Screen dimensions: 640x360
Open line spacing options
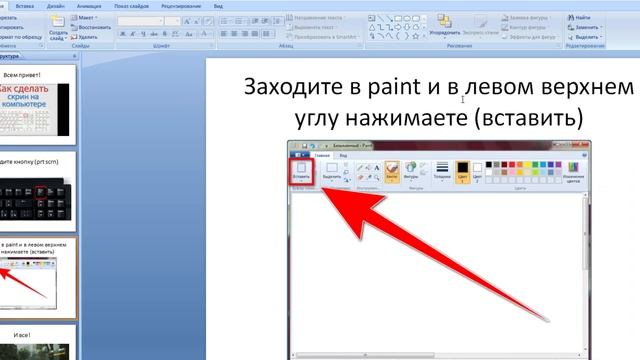(x=277, y=21)
